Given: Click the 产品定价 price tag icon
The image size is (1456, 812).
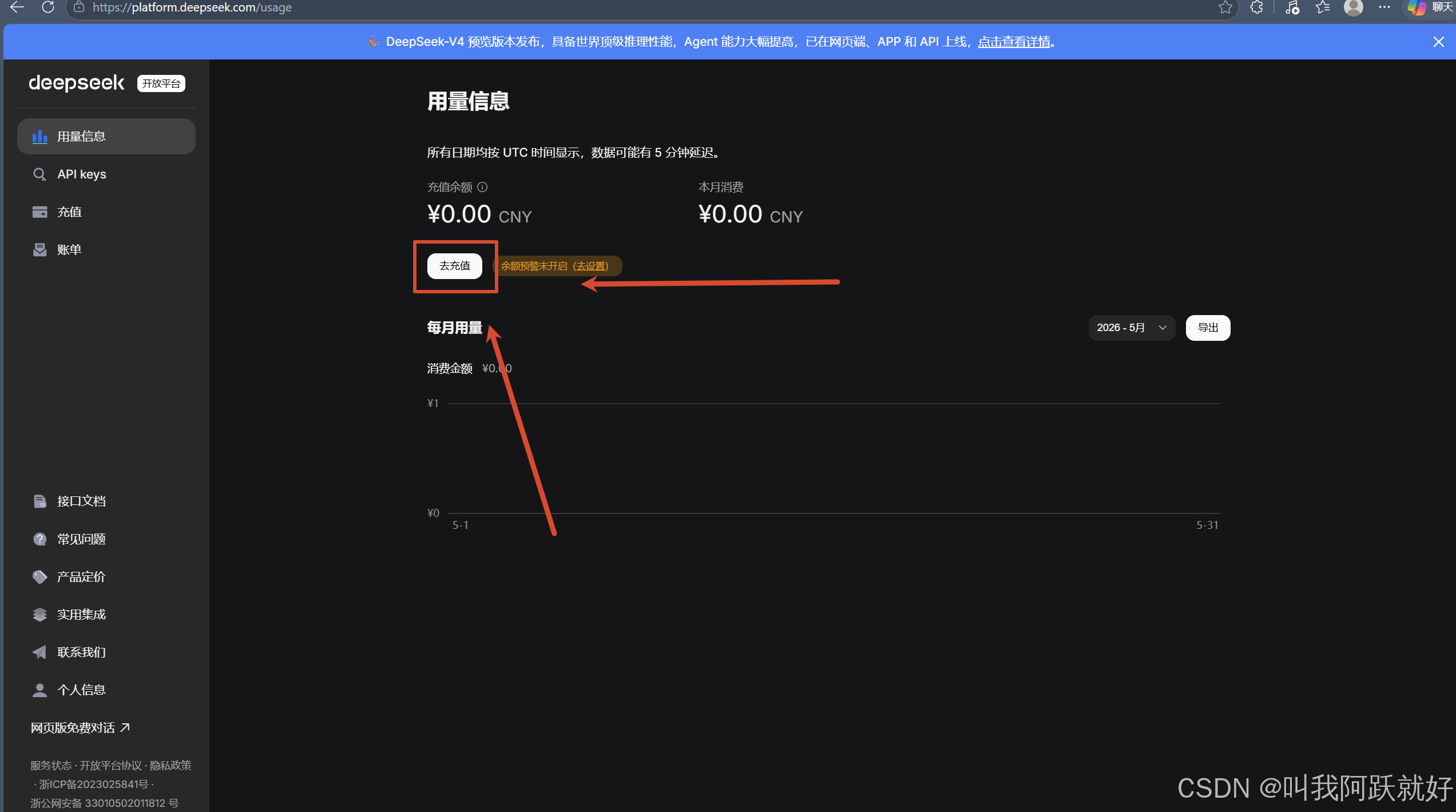Looking at the screenshot, I should click(x=39, y=577).
